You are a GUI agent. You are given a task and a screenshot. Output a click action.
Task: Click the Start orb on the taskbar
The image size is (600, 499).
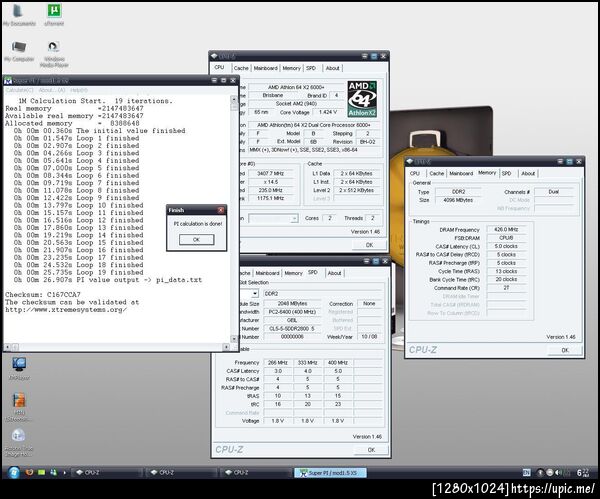13,473
